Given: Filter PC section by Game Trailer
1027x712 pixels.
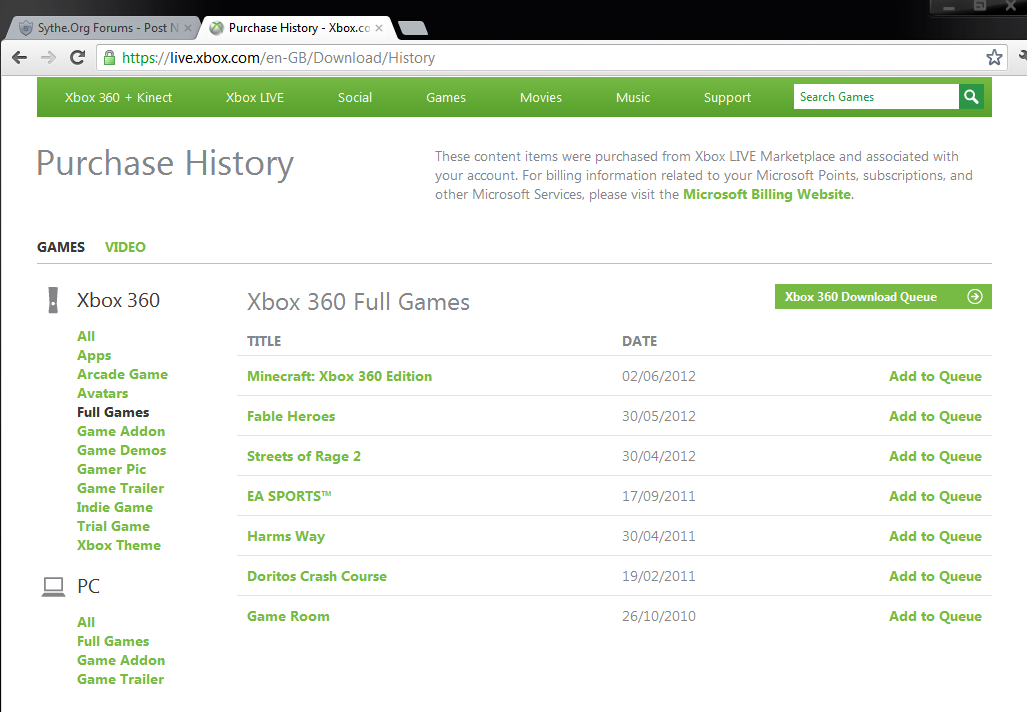Looking at the screenshot, I should [x=121, y=679].
